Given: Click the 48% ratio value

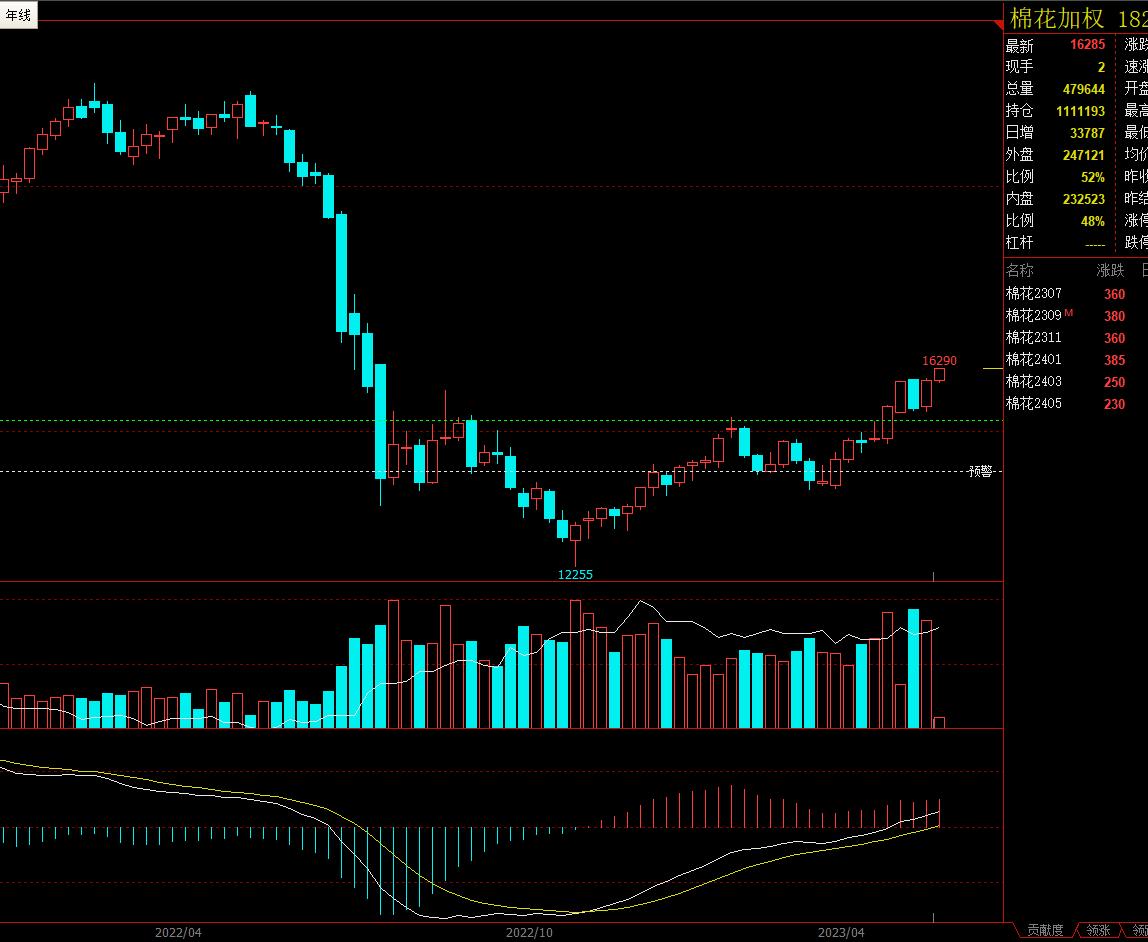Looking at the screenshot, I should [x=1092, y=221].
